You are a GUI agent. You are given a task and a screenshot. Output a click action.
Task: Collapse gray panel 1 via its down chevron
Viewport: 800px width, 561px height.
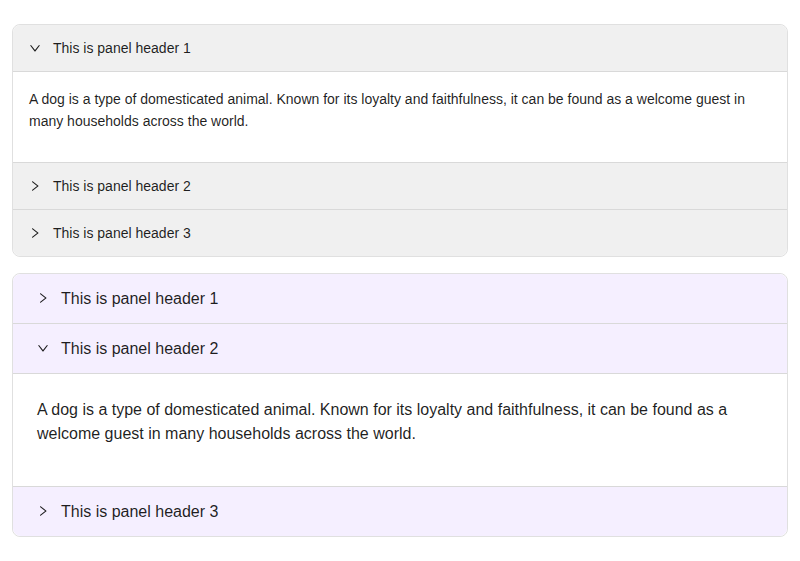(x=35, y=48)
